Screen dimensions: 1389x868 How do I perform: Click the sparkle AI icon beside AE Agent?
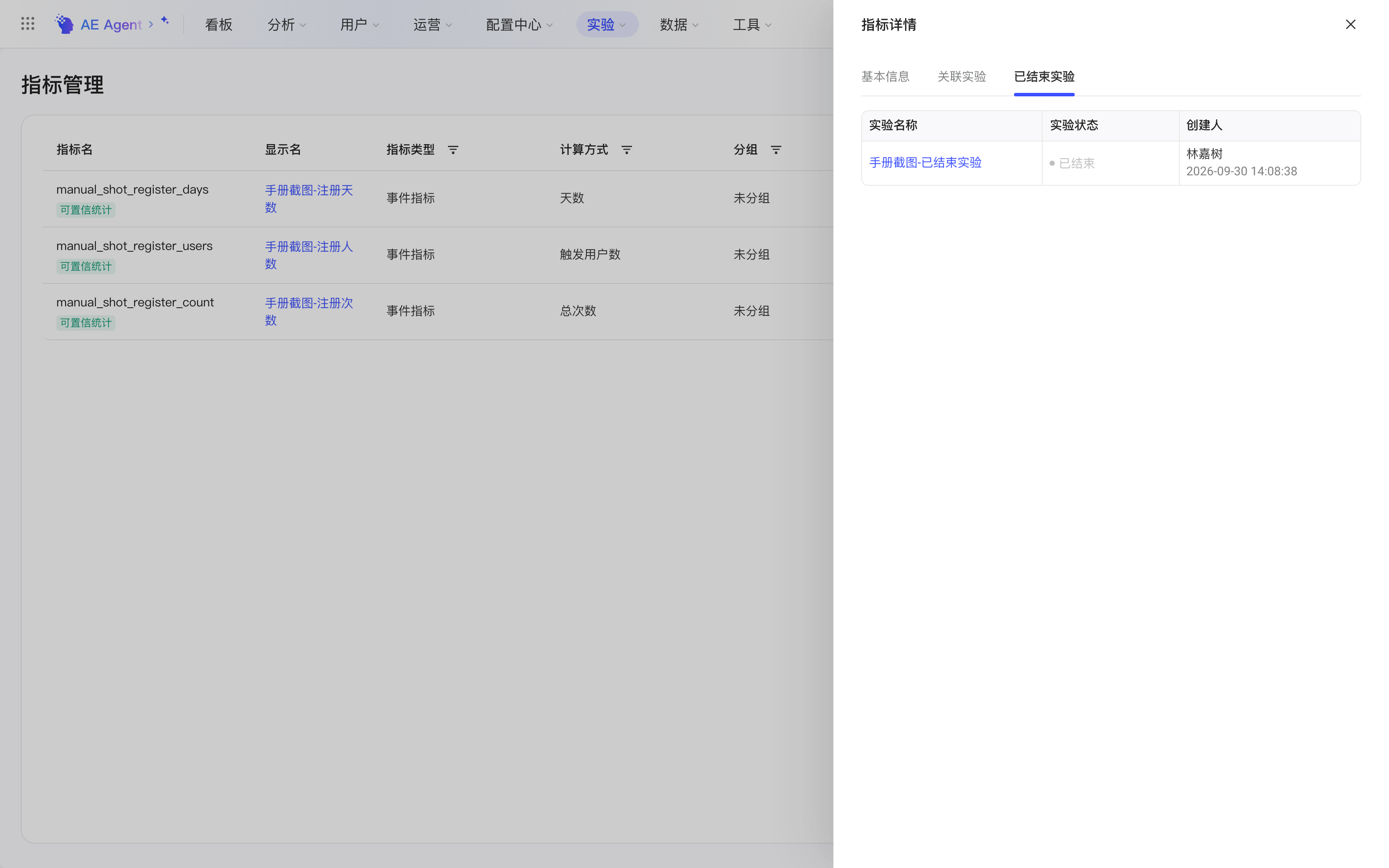pyautogui.click(x=165, y=21)
